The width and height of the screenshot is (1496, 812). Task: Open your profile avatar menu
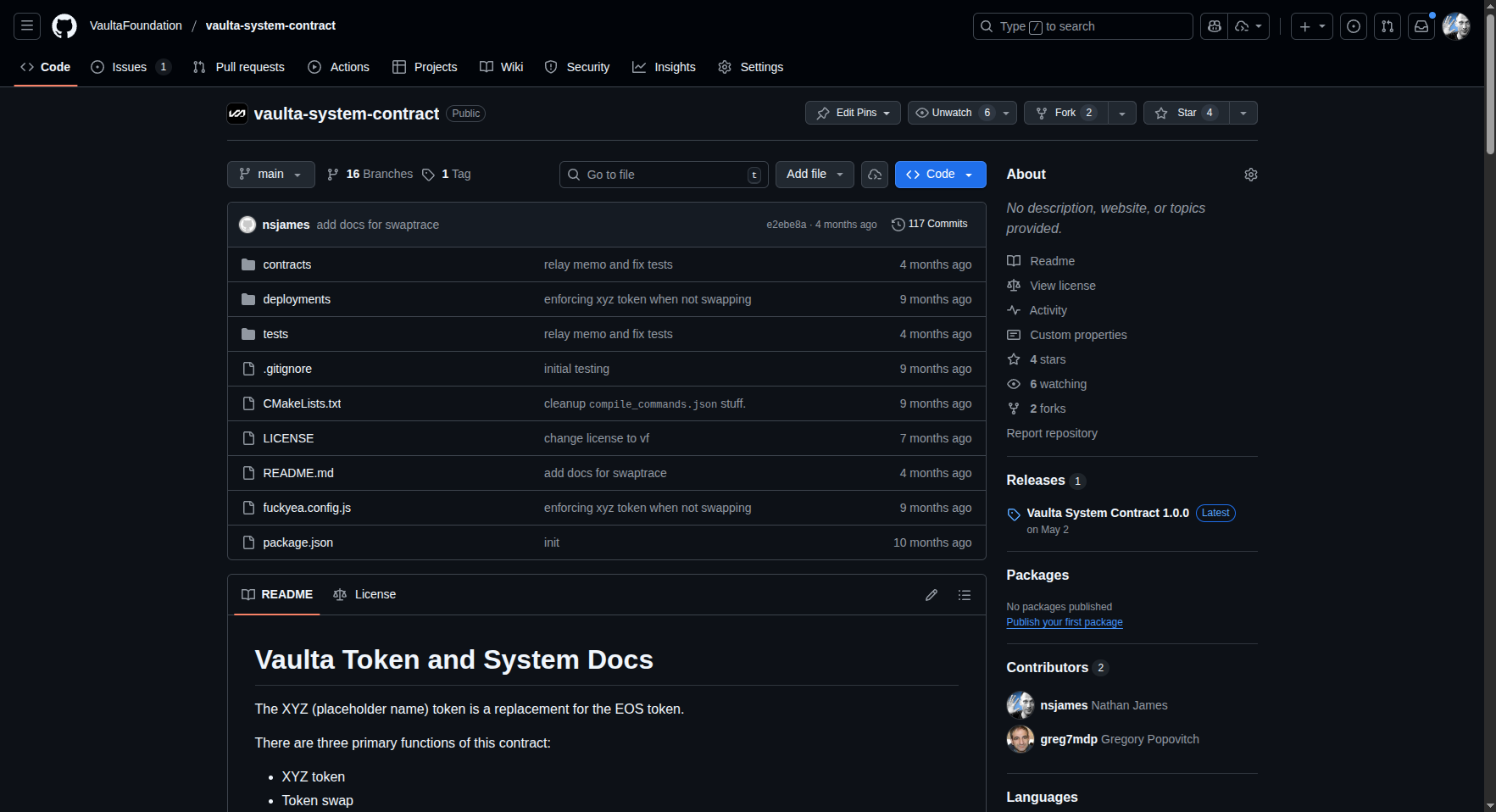(x=1456, y=26)
